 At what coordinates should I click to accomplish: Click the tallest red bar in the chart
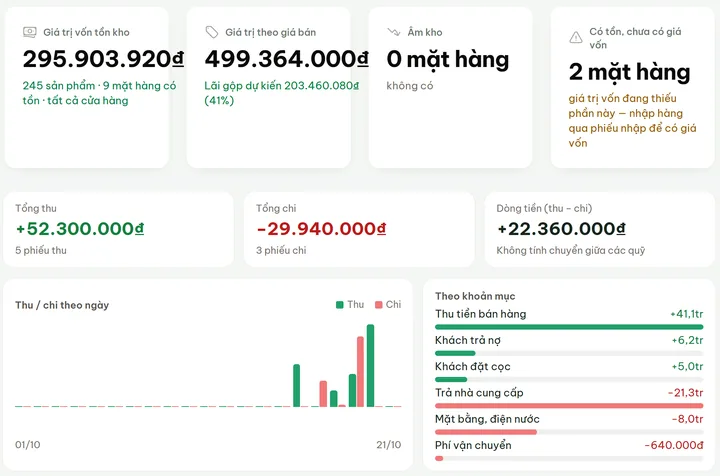[360, 371]
